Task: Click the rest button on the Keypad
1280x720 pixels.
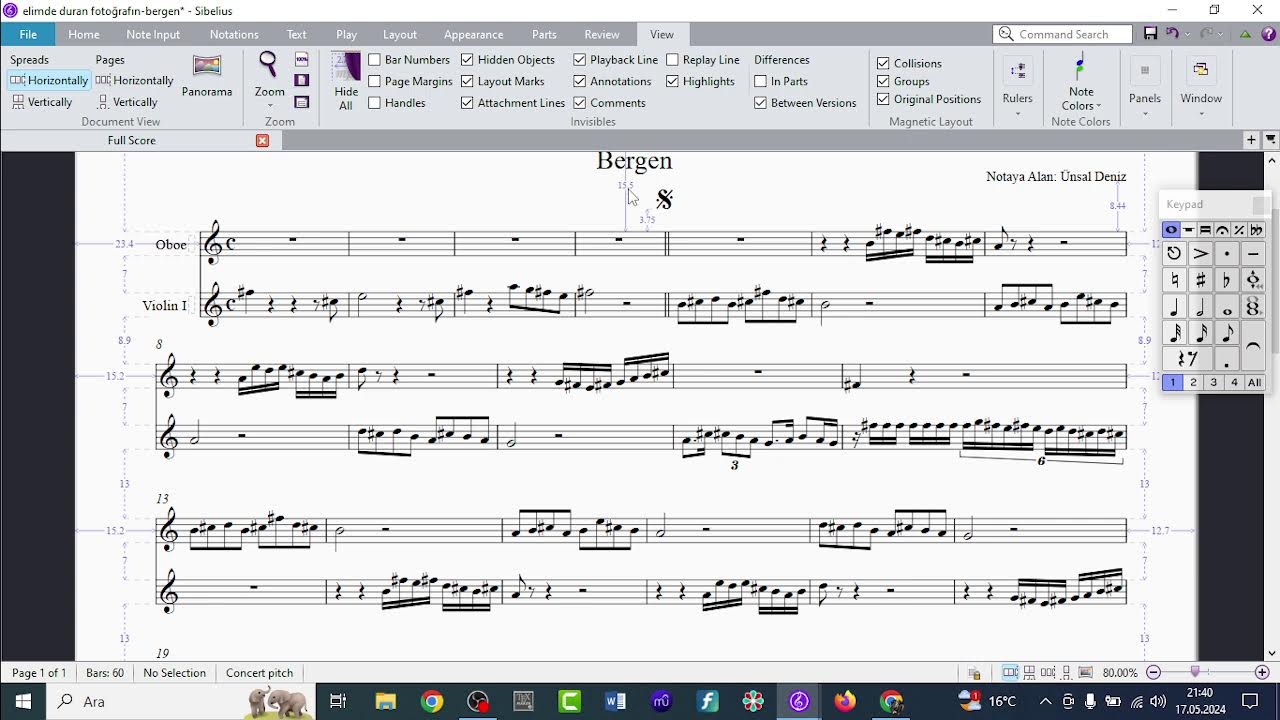Action: point(1187,359)
